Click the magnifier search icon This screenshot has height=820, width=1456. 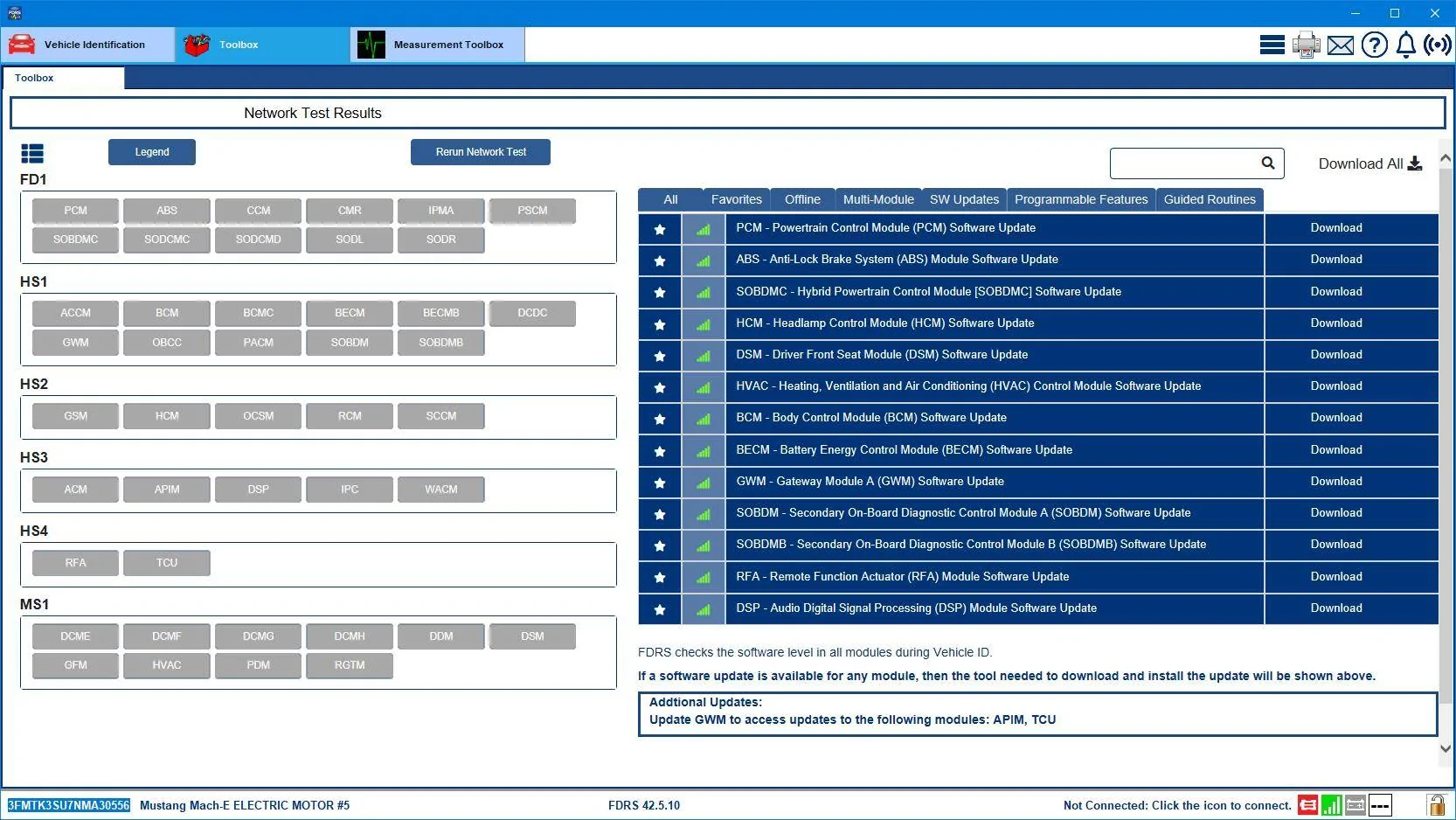coord(1268,163)
